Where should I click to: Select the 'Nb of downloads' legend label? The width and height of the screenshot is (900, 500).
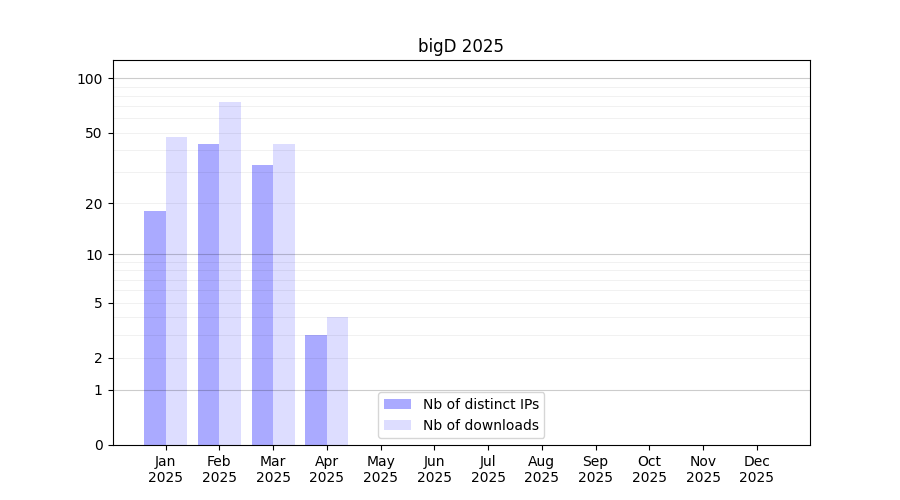point(481,425)
